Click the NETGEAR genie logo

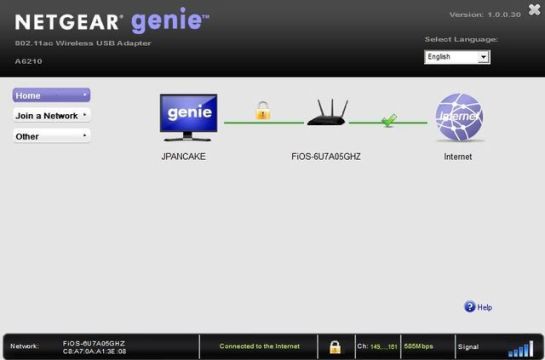(x=112, y=21)
